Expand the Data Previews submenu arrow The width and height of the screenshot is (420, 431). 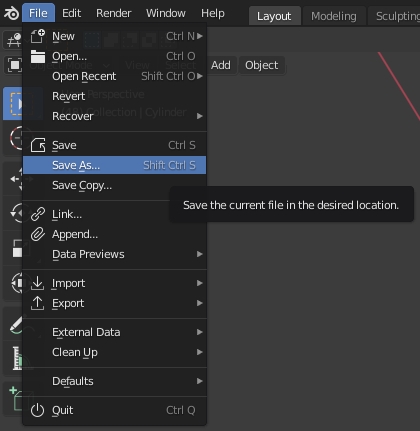[200, 254]
